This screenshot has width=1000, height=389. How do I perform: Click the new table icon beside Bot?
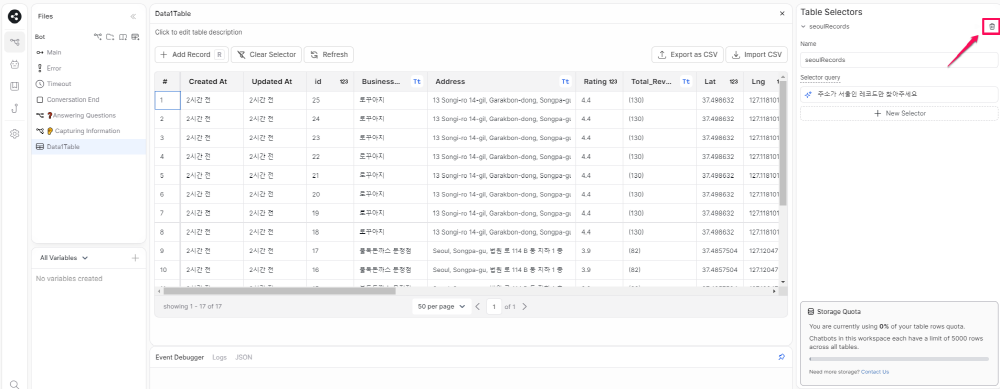coord(135,37)
